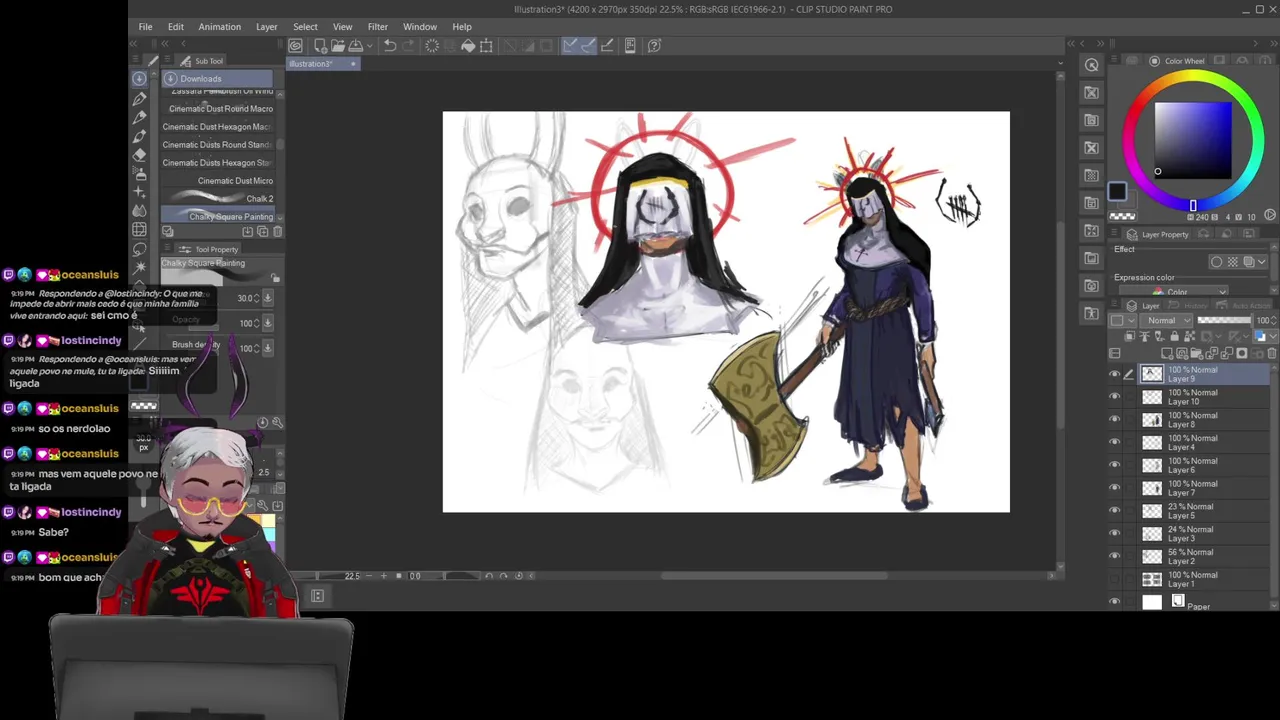Apply border effect in Layer Property

[1216, 262]
